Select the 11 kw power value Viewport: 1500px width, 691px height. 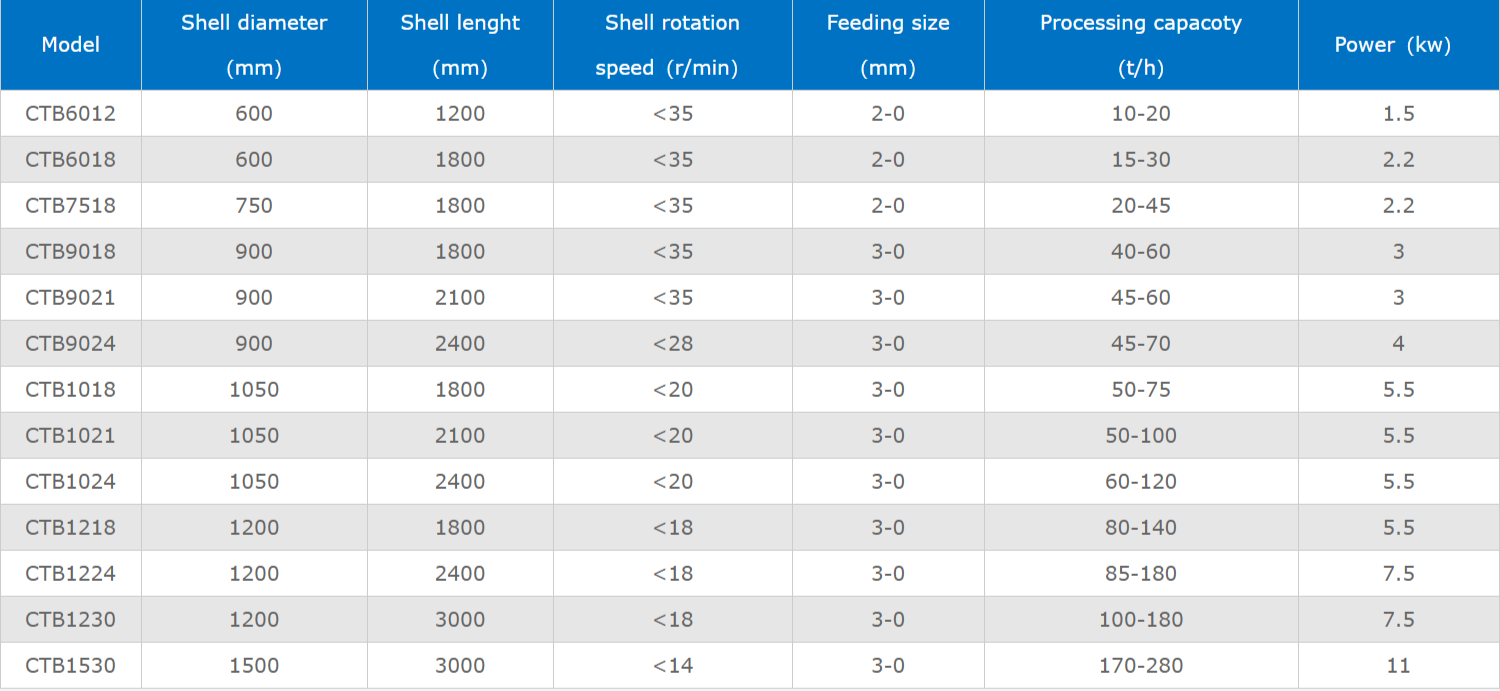[1398, 666]
